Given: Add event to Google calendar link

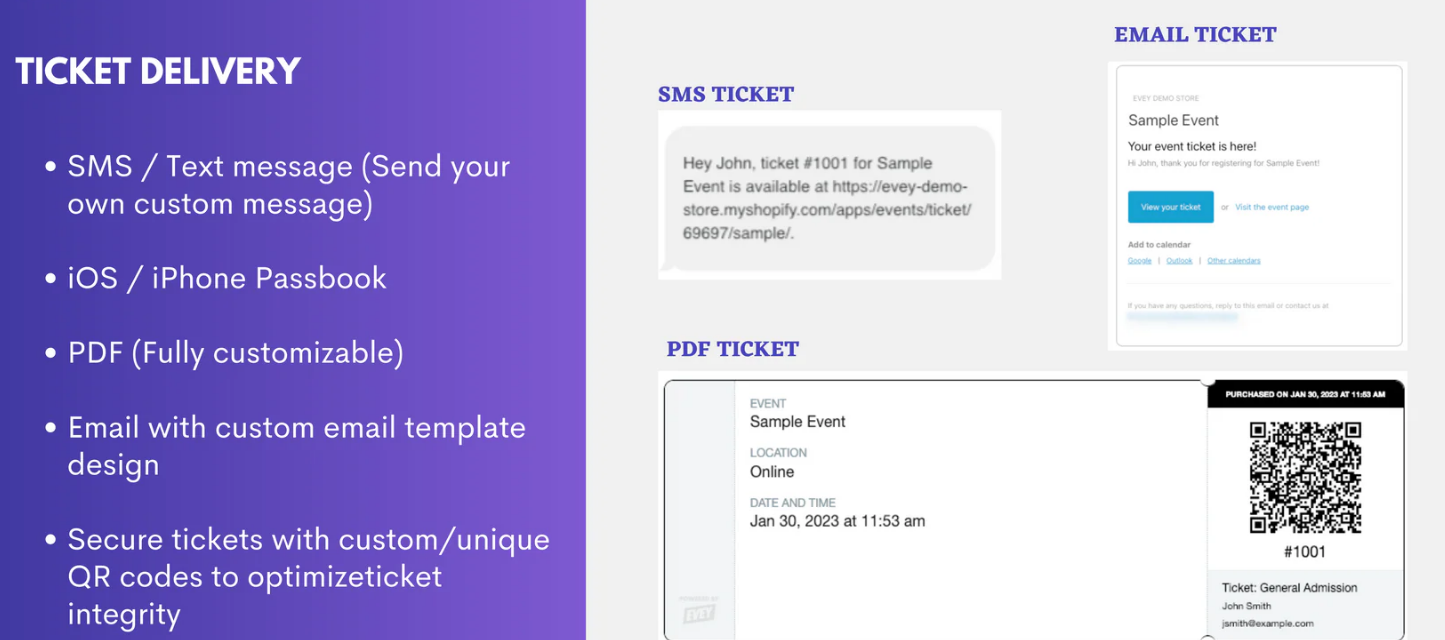Looking at the screenshot, I should (1139, 261).
